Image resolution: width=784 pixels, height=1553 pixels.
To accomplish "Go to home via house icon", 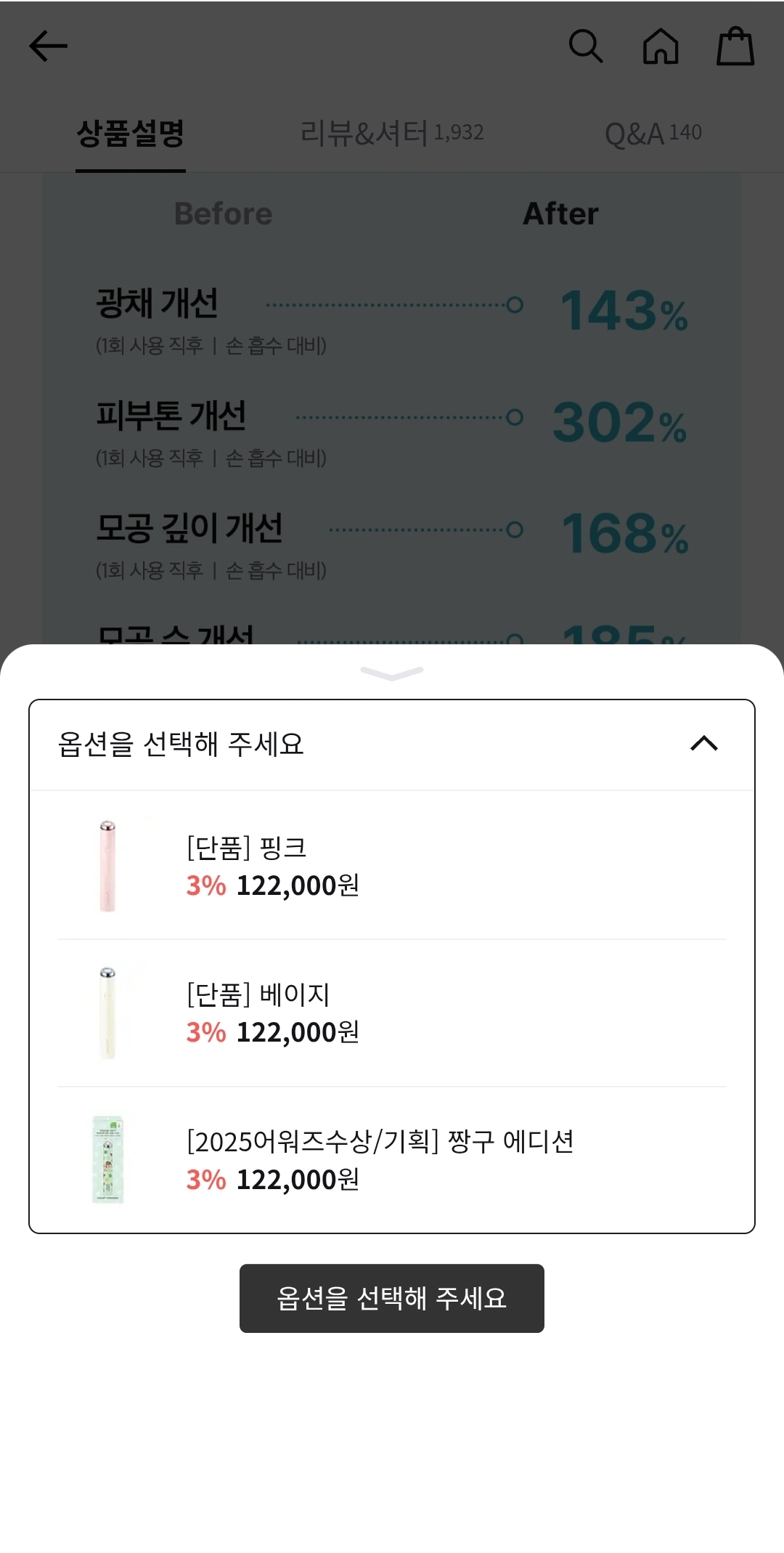I will [661, 46].
